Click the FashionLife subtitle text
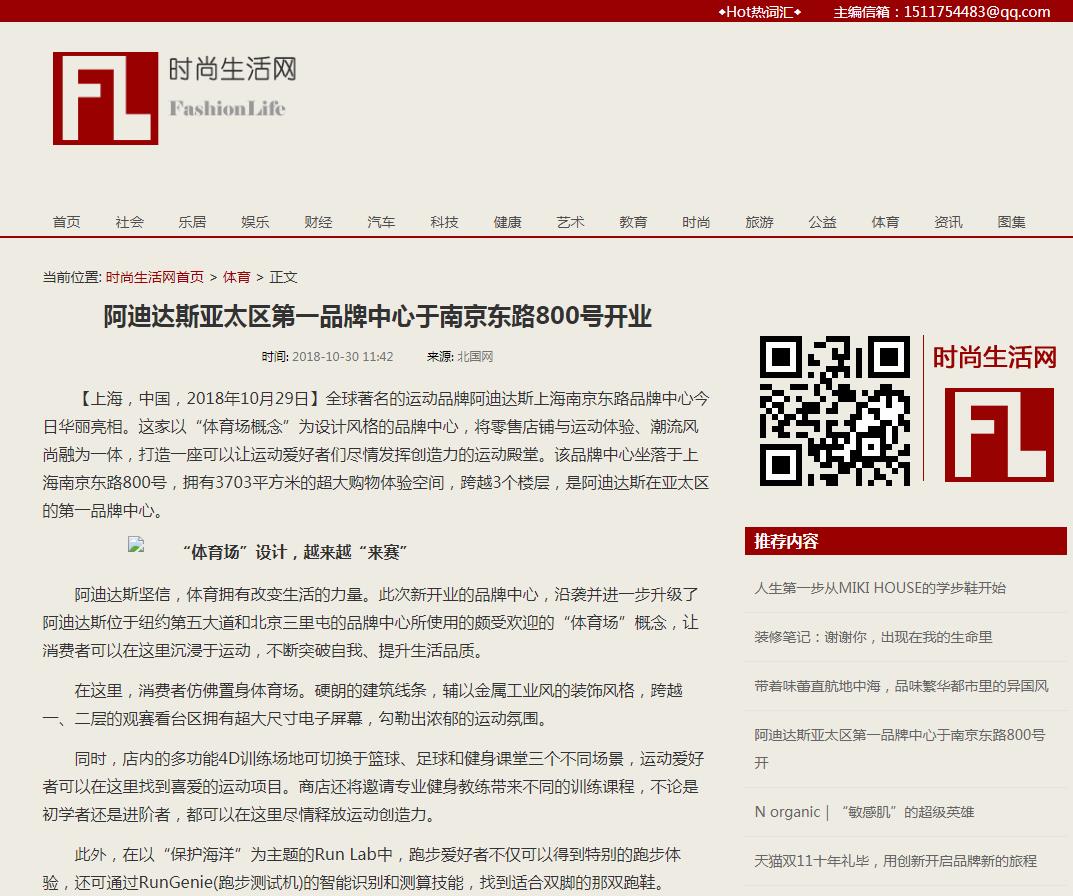 227,108
